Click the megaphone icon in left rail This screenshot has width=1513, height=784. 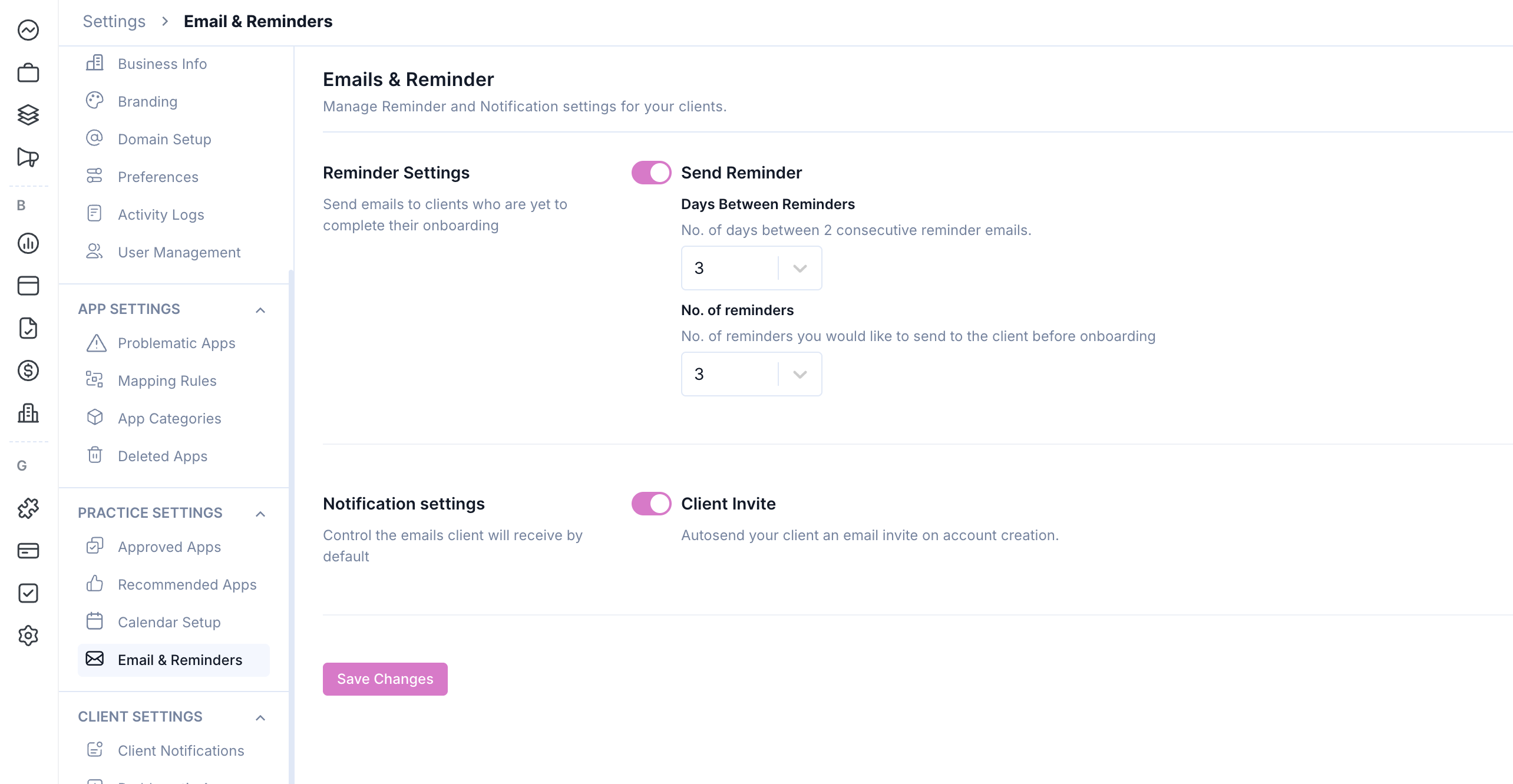(x=28, y=157)
